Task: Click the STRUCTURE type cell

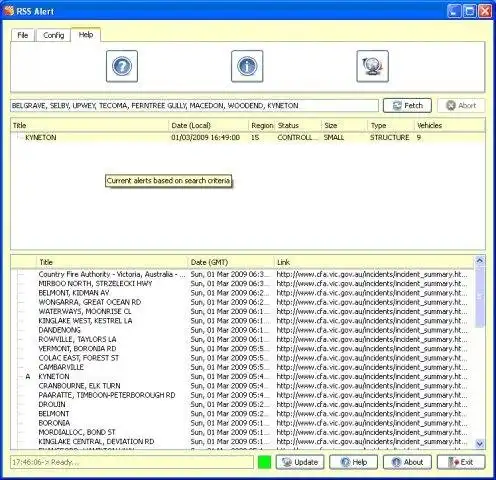Action: 389,137
